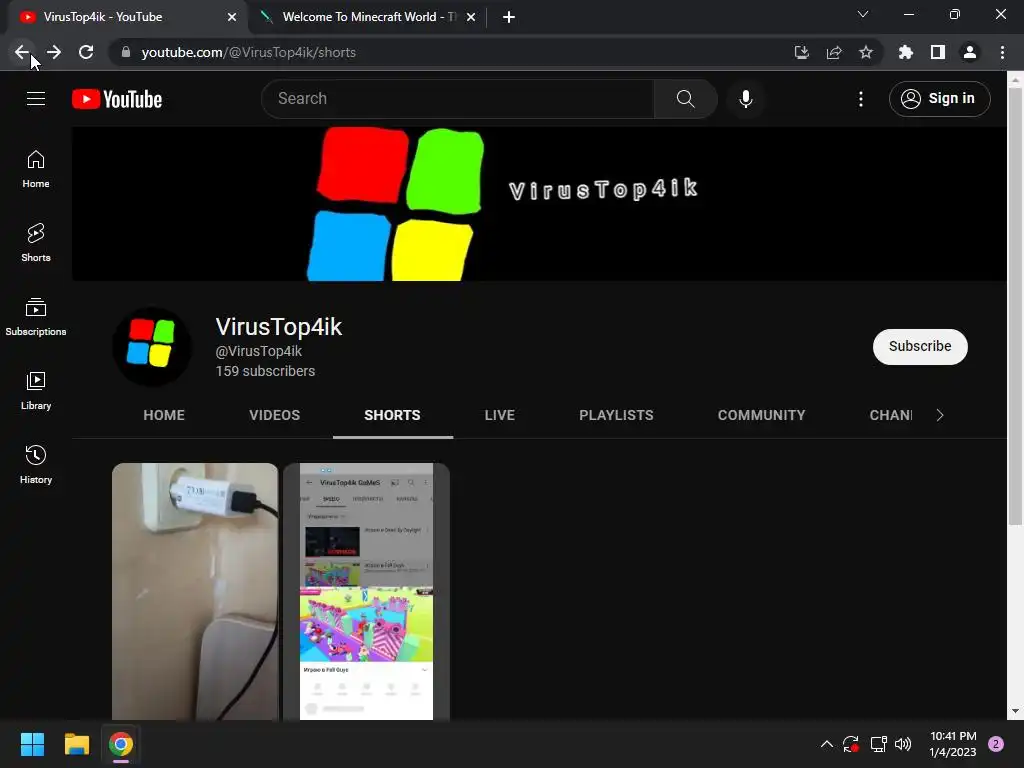
Task: Switch to the Welcome To Minecraft World tab
Action: click(368, 17)
